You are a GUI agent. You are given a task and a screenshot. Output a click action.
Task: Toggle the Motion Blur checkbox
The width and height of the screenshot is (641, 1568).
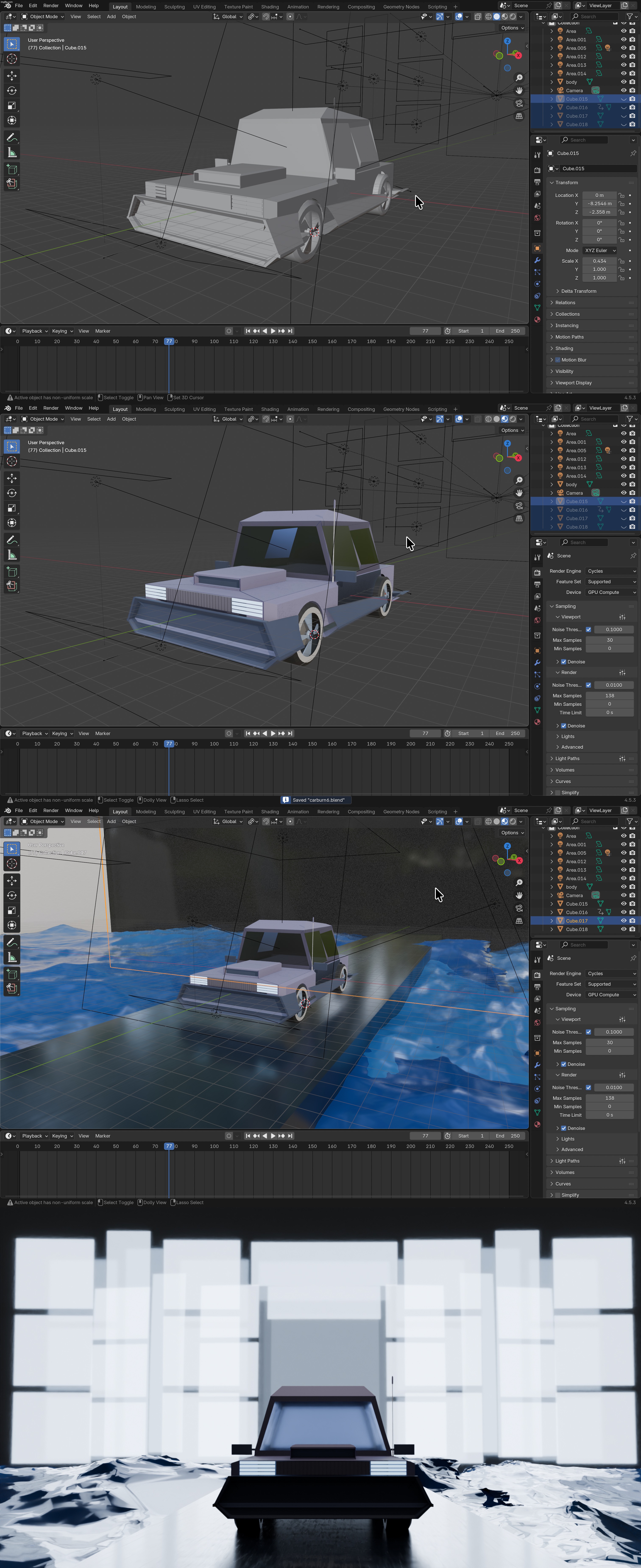coord(558,360)
